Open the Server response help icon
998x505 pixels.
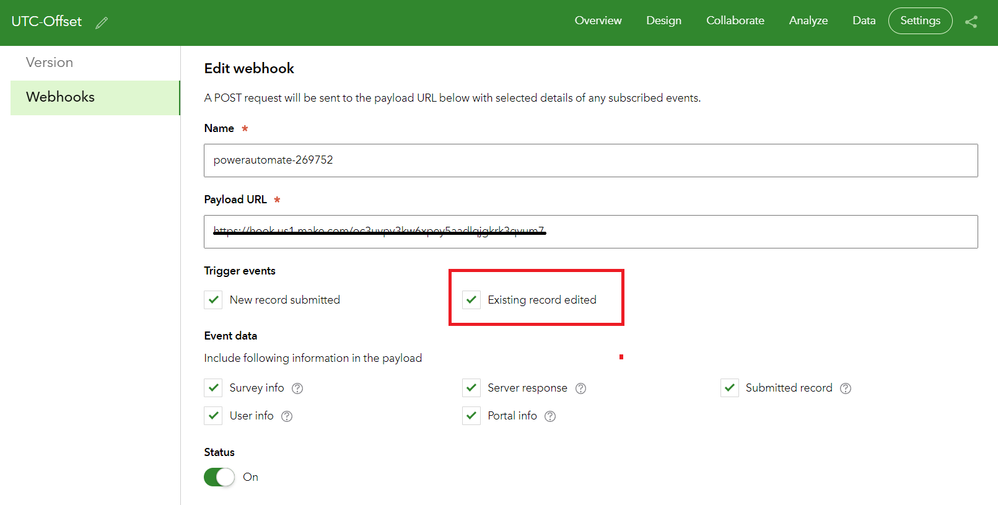581,388
